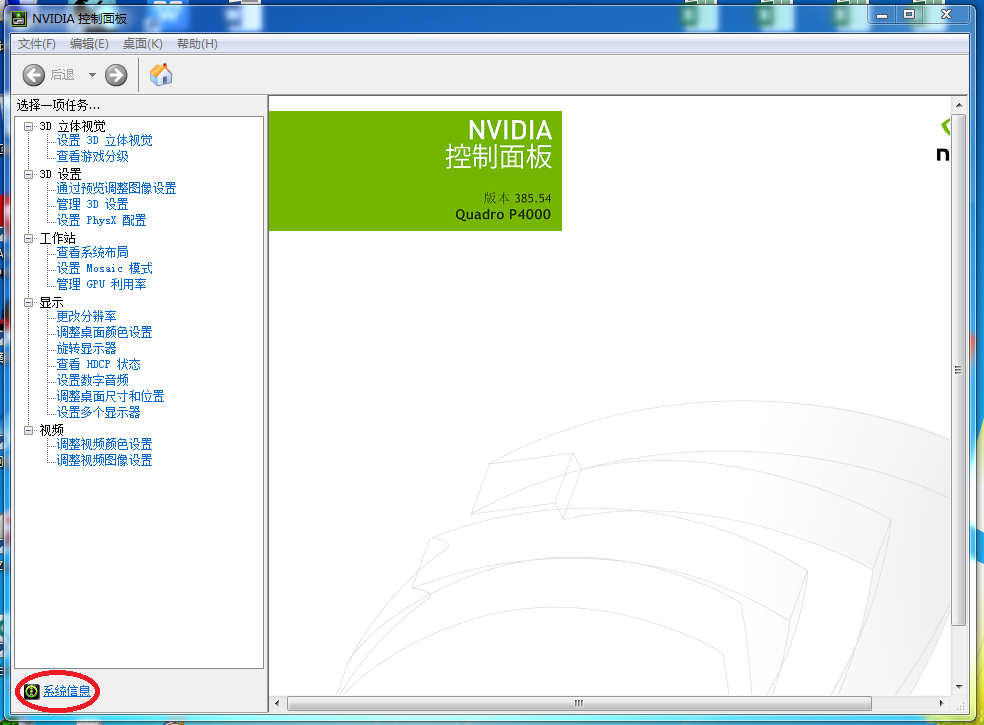
Task: Click the horizontal scrollbar thumb
Action: click(579, 703)
